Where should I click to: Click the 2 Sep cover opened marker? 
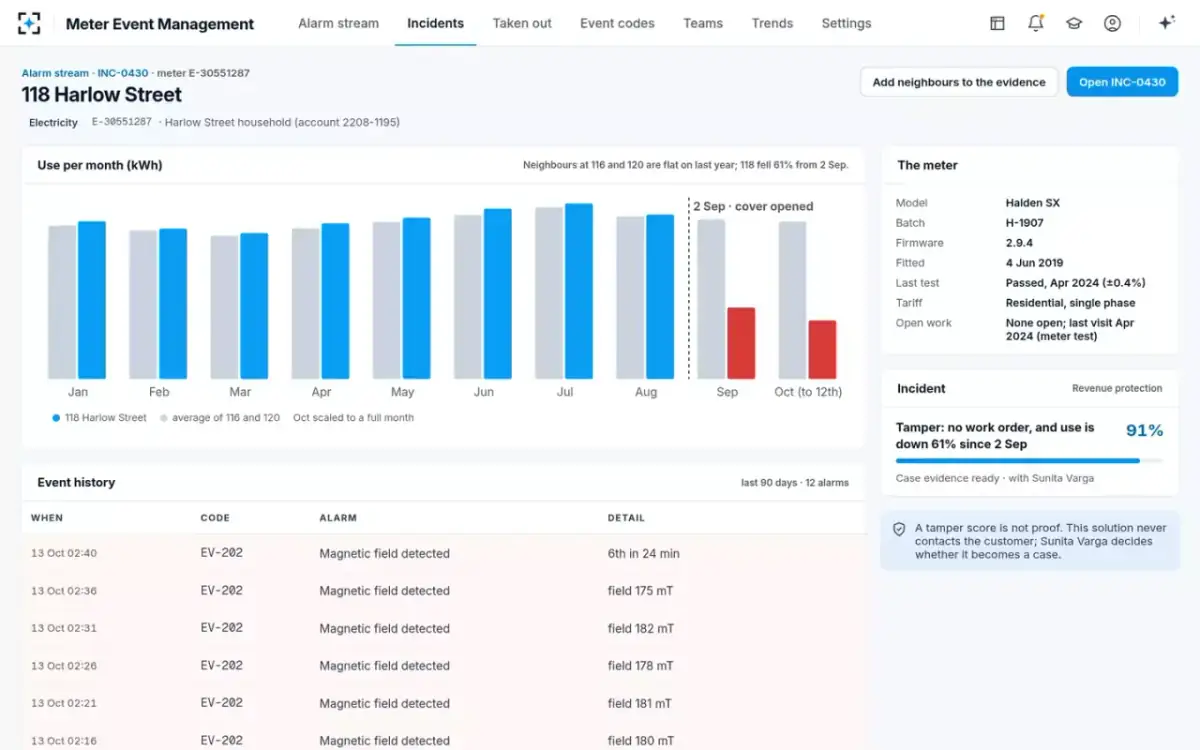(753, 206)
